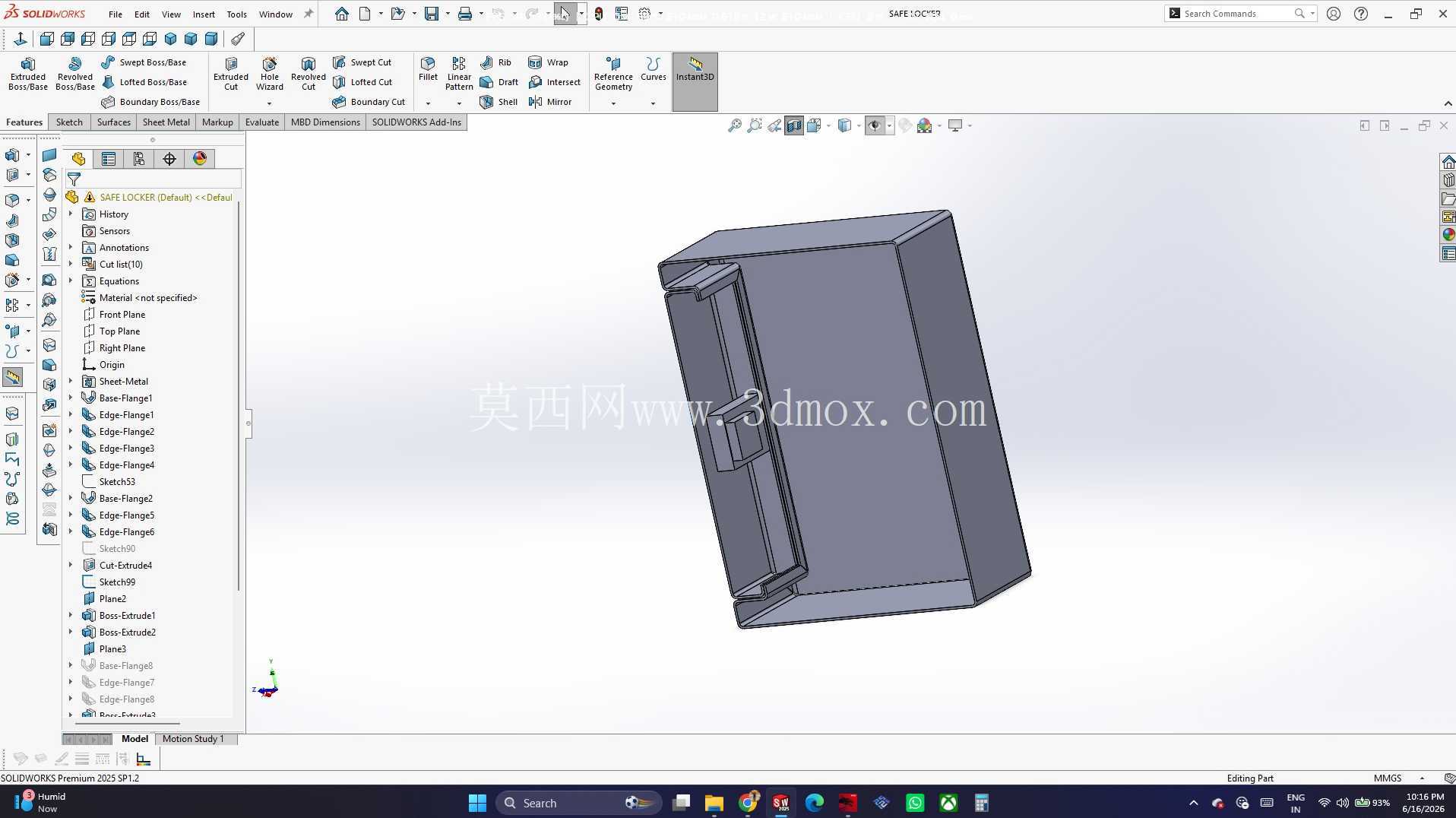Pin the SOLIDWORKS menu bar
1456x818 pixels.
(x=309, y=14)
